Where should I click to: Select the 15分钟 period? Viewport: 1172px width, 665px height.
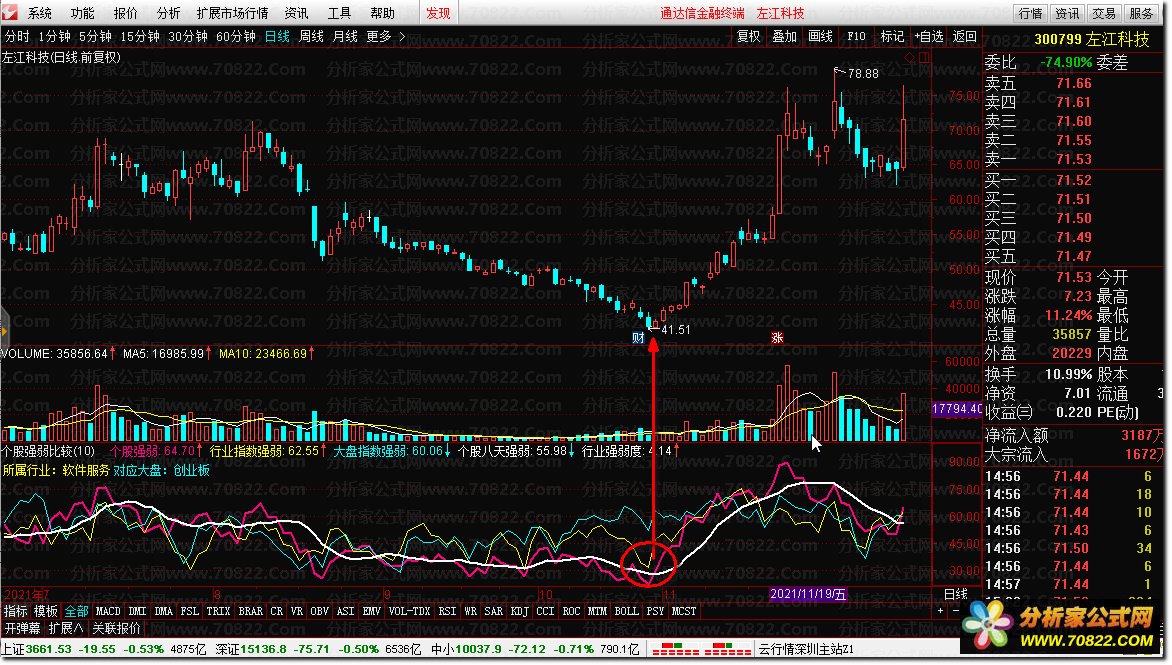(140, 36)
